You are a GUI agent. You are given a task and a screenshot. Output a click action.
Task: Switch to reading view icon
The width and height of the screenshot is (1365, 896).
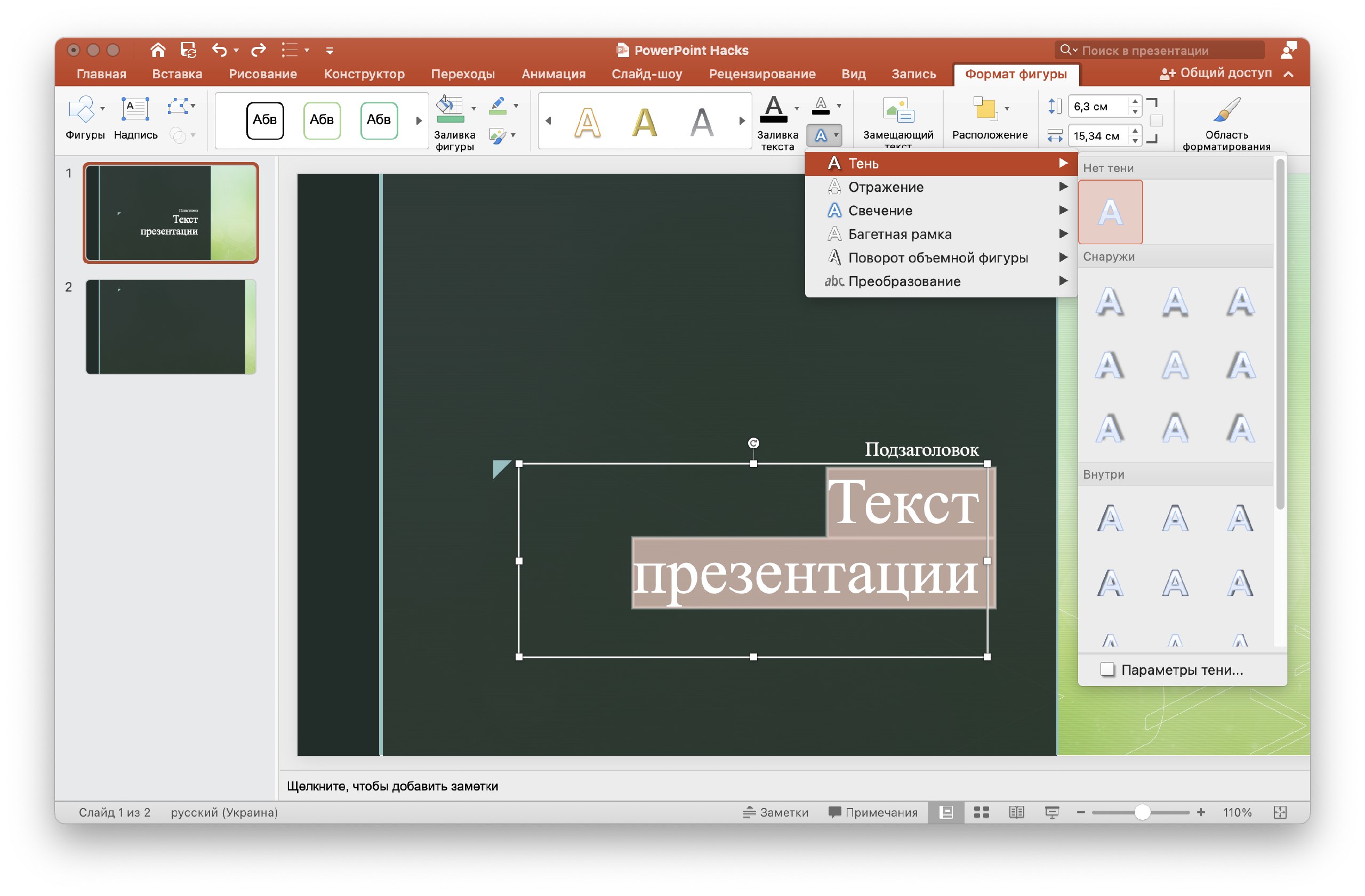[x=1016, y=812]
